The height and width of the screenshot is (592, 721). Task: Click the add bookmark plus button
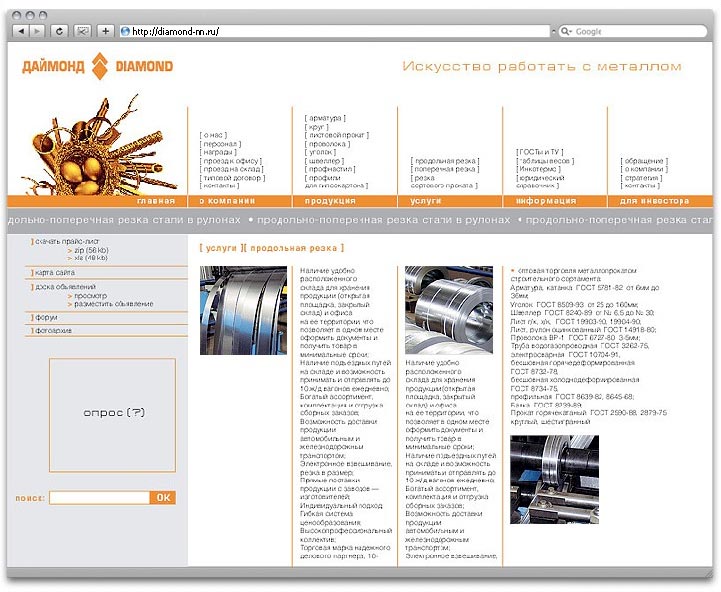pyautogui.click(x=105, y=31)
